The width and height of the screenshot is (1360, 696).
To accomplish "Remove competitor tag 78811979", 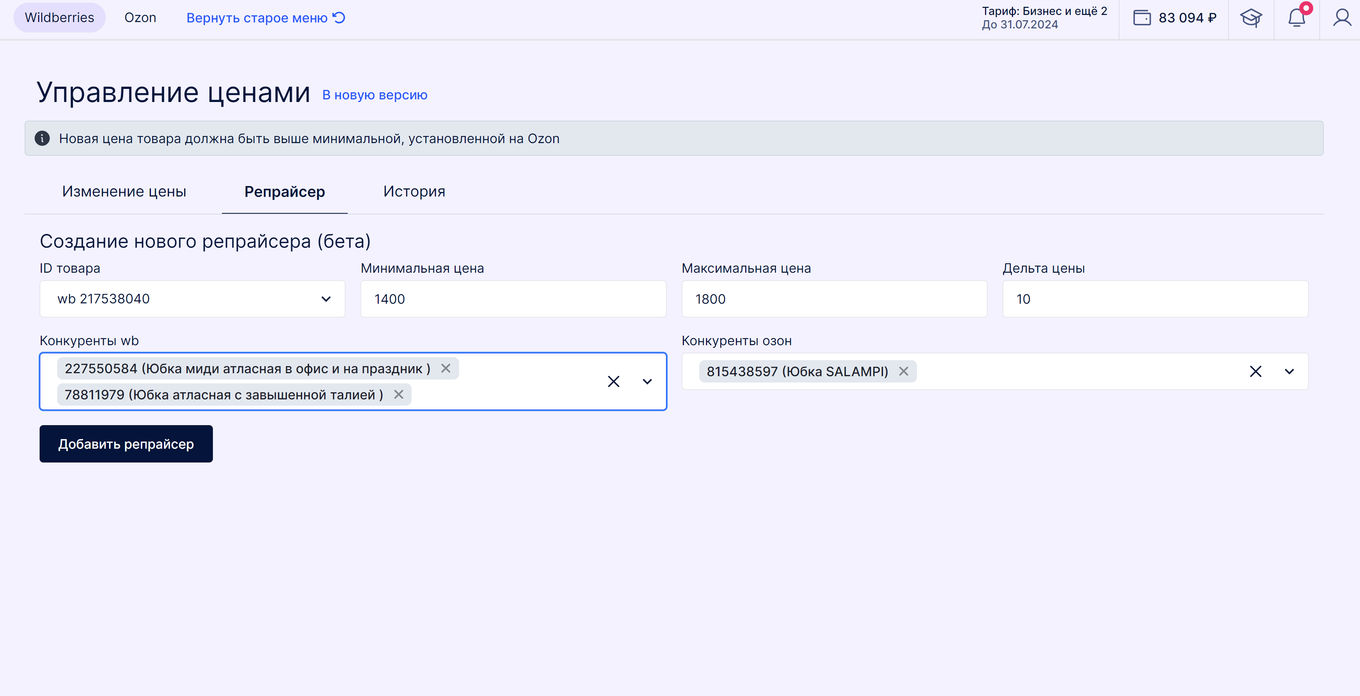I will [x=399, y=394].
